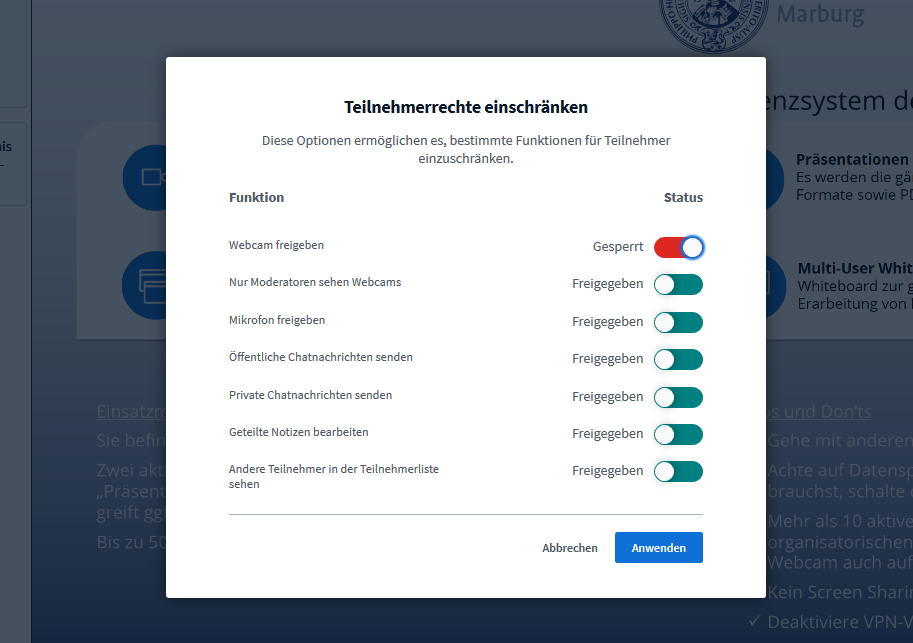Toggle Private Chatnachrichten senden switch
This screenshot has width=913, height=643.
click(678, 397)
